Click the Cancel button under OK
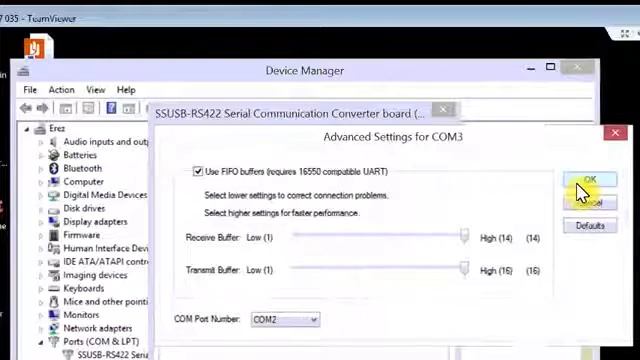This screenshot has width=640, height=360. 590,203
